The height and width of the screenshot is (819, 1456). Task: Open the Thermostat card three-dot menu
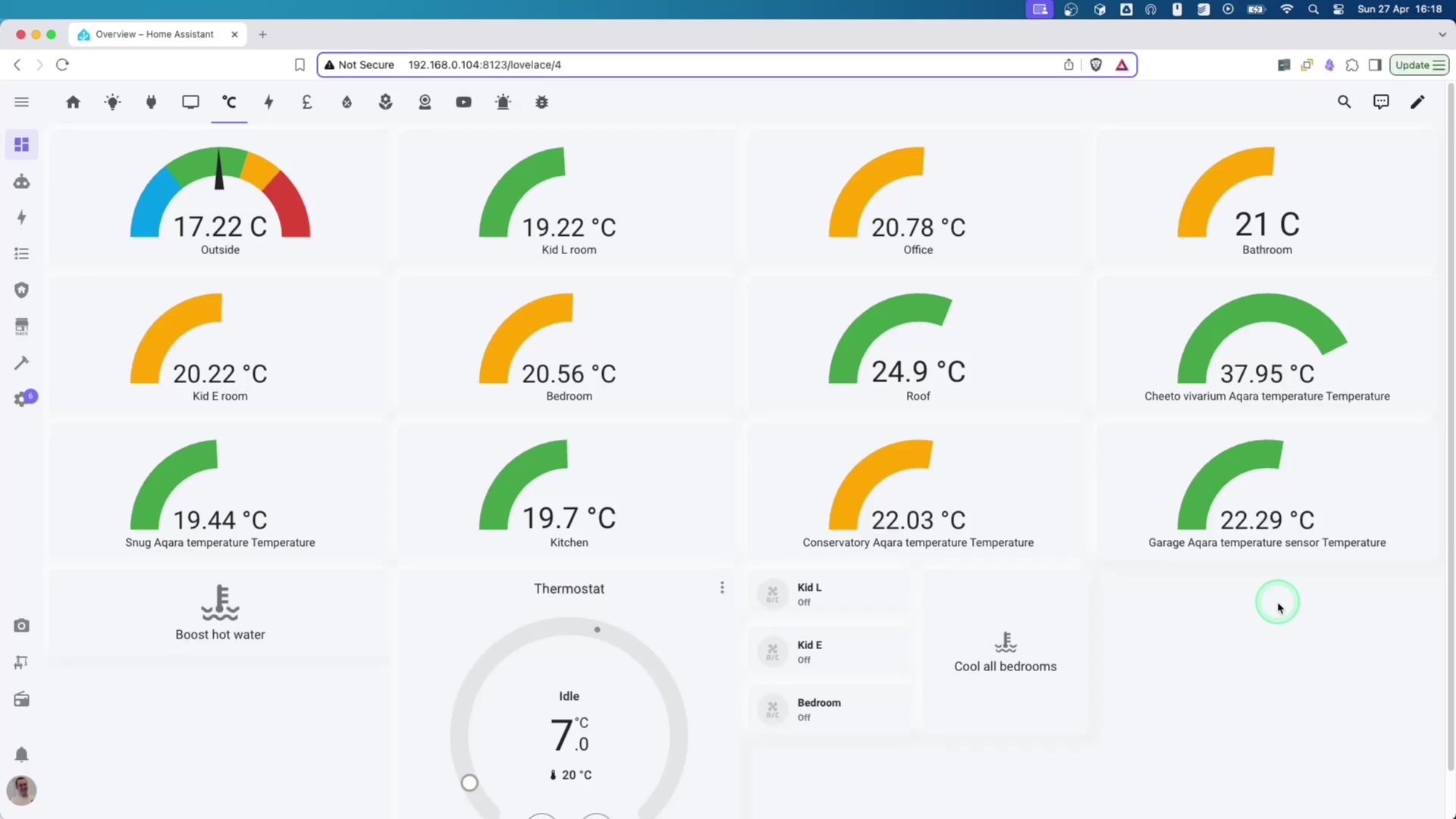coord(722,588)
